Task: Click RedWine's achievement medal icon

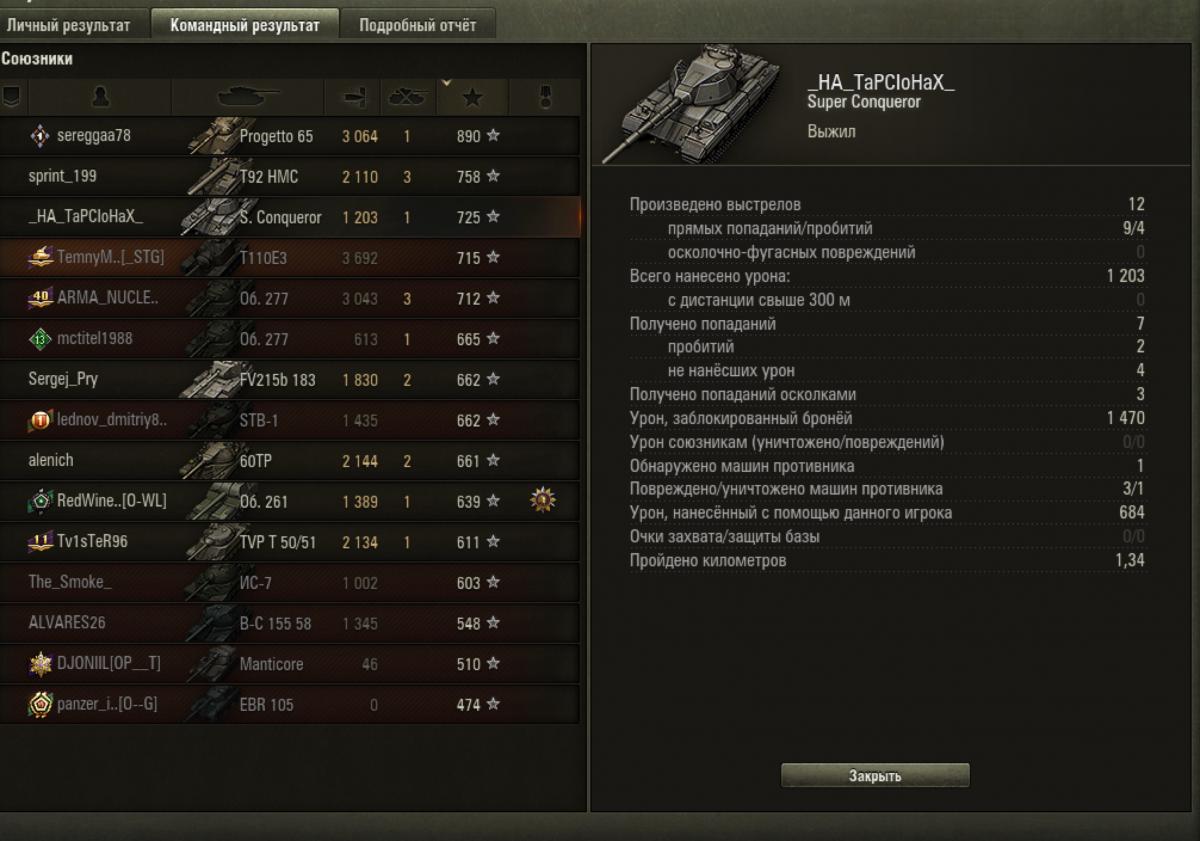Action: (543, 501)
